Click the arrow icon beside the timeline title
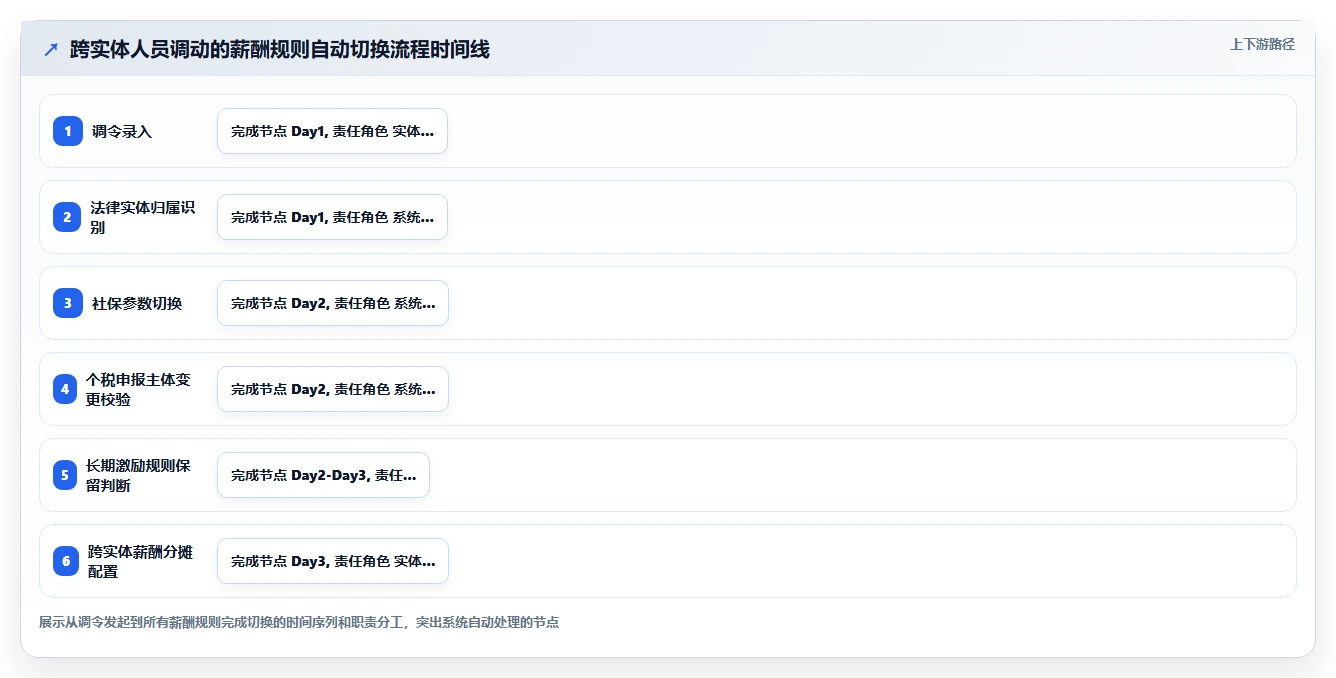This screenshot has width=1336, height=678. point(50,49)
